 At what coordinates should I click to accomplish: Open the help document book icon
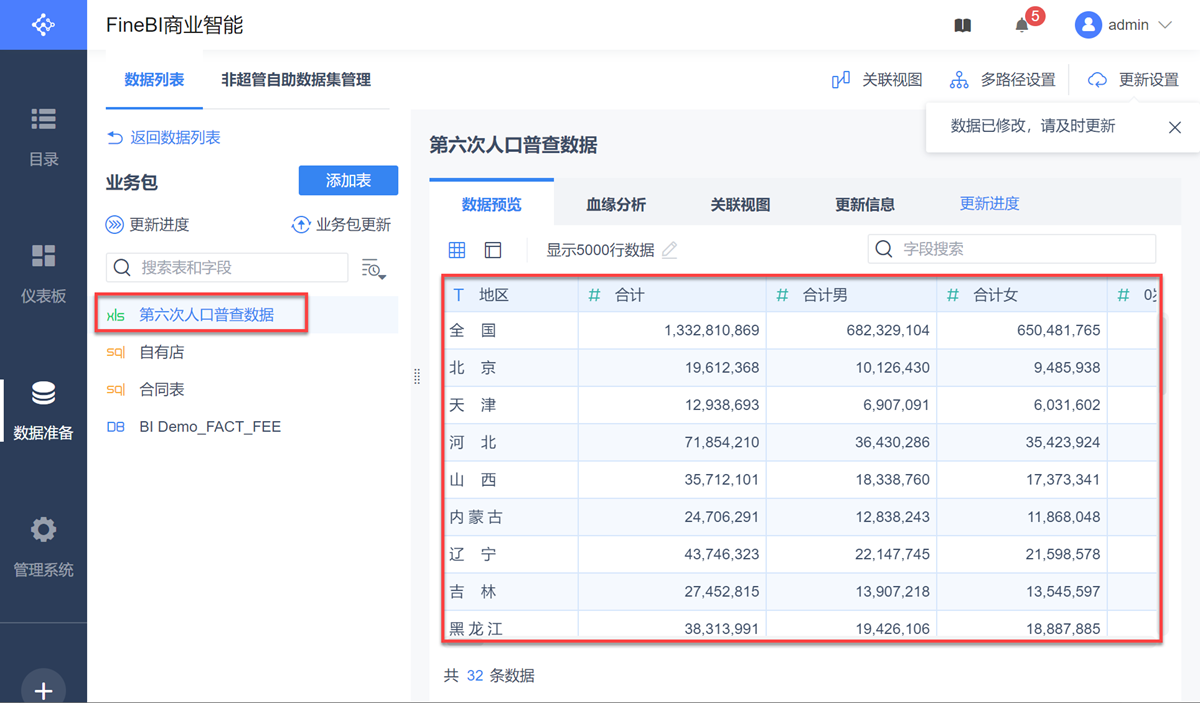pos(963,26)
